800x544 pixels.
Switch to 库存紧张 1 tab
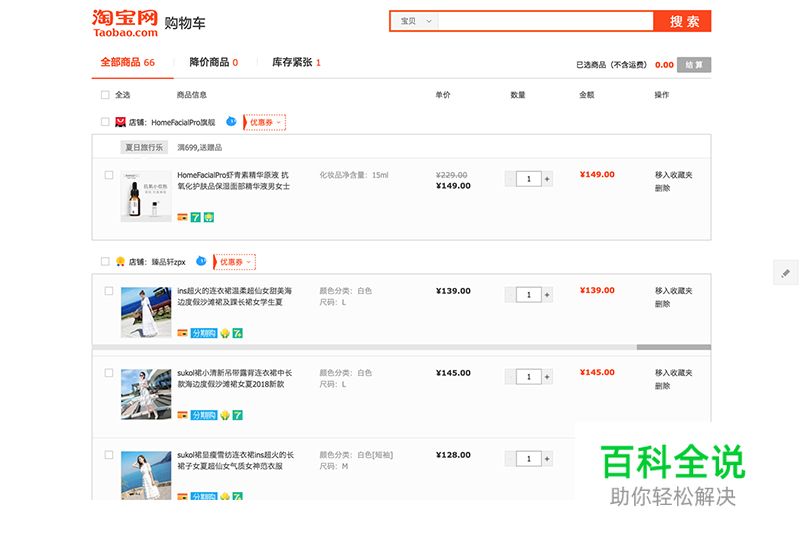coord(296,62)
